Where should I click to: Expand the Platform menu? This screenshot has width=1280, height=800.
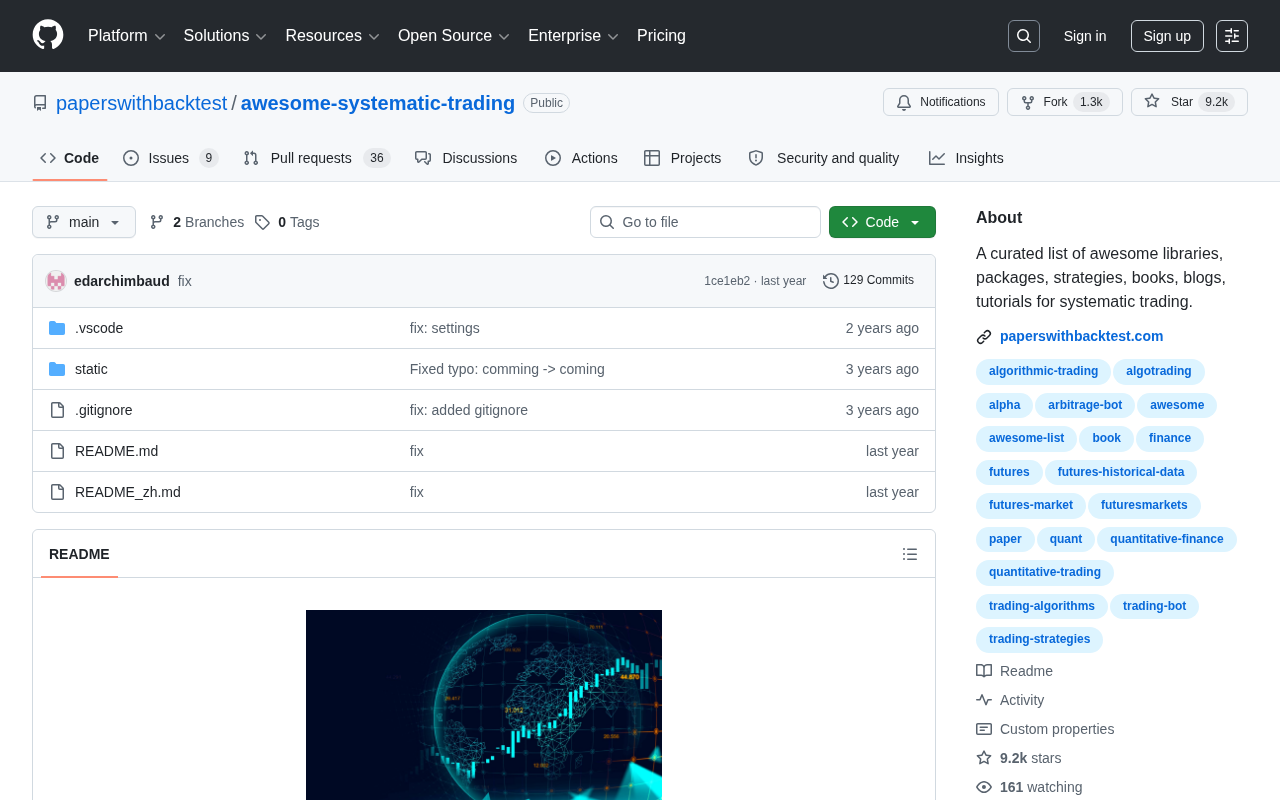(127, 36)
